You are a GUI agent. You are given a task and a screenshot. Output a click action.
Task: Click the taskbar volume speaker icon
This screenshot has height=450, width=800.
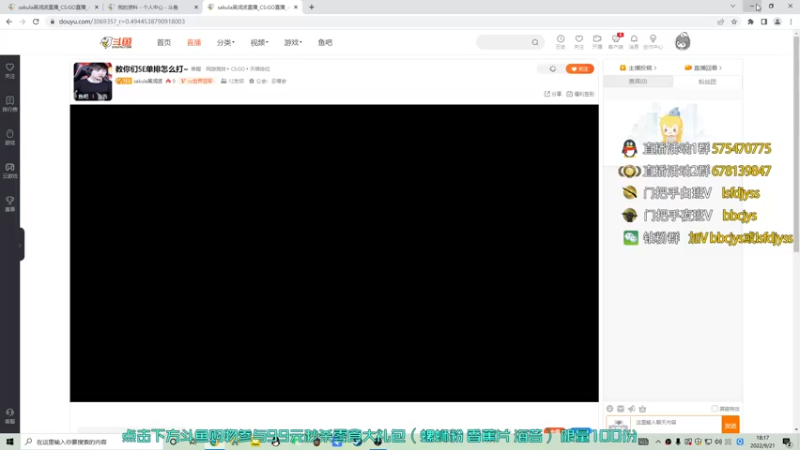pos(718,442)
